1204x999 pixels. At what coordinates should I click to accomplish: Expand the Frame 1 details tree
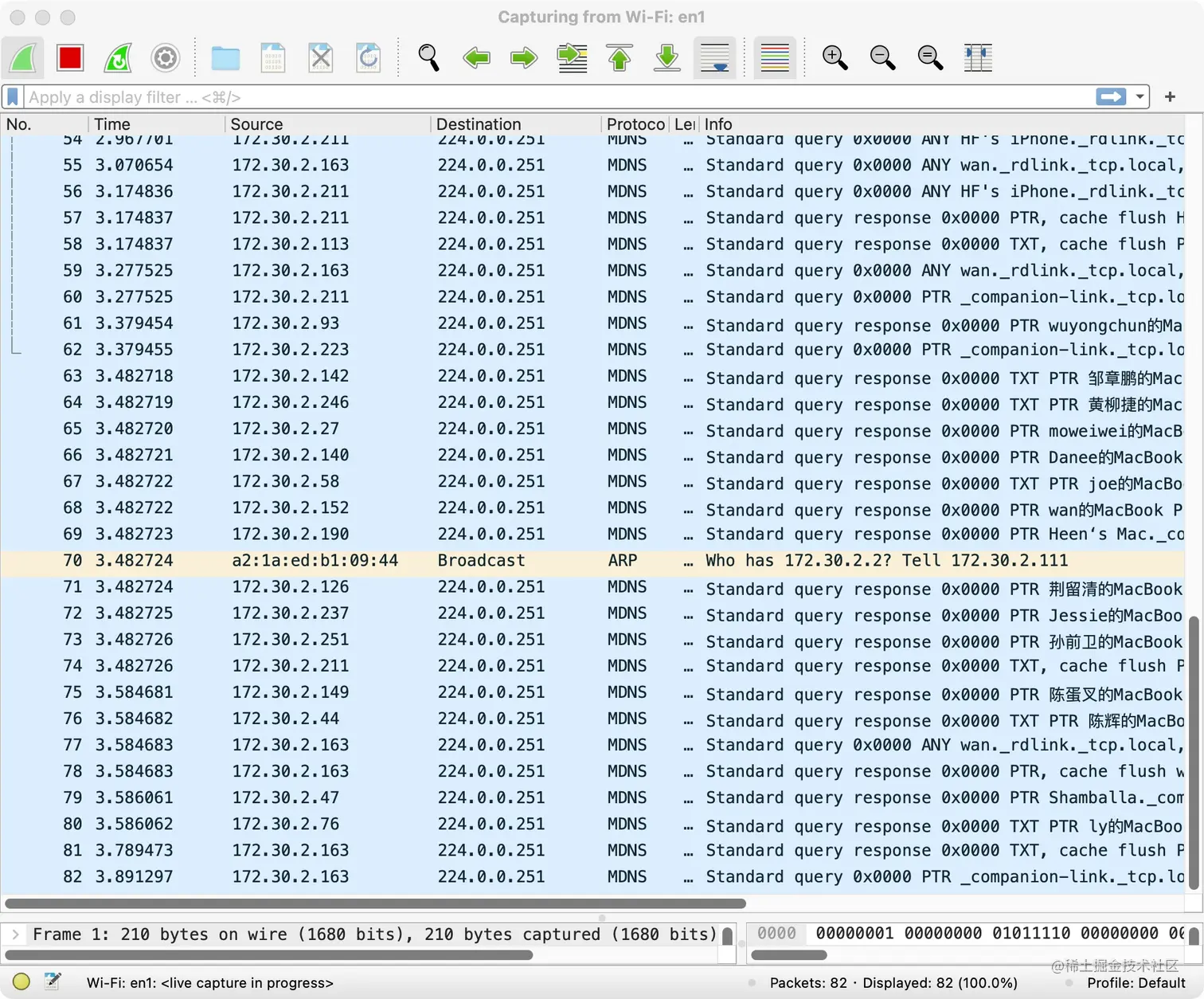[15, 934]
